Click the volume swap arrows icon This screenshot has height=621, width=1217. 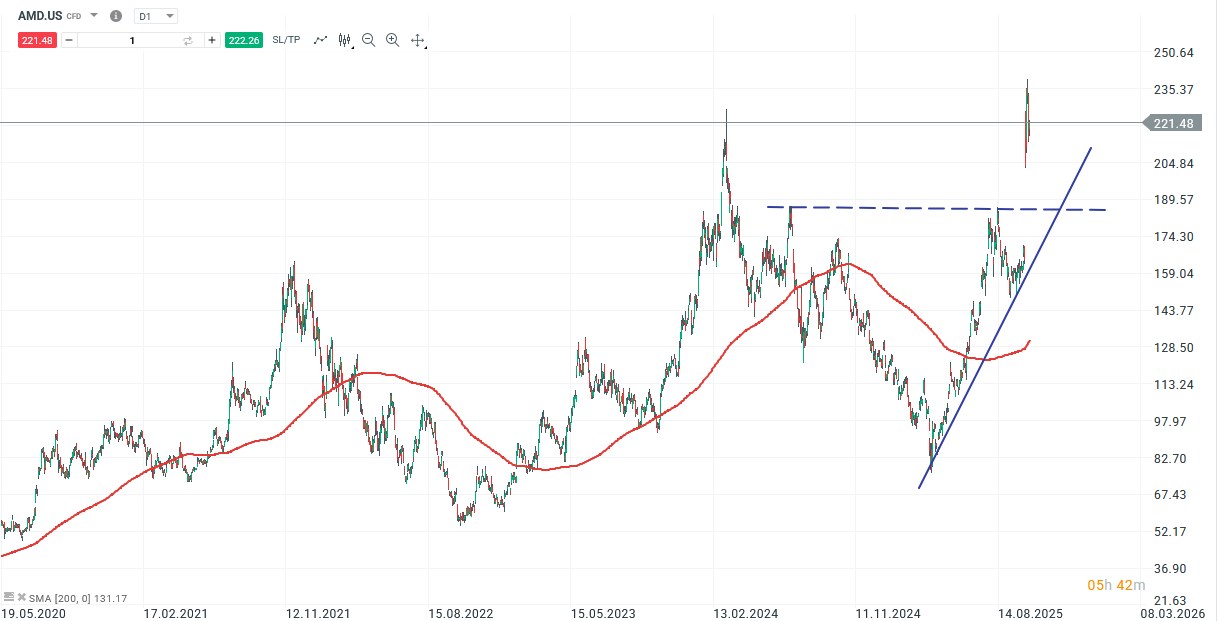pyautogui.click(x=187, y=40)
